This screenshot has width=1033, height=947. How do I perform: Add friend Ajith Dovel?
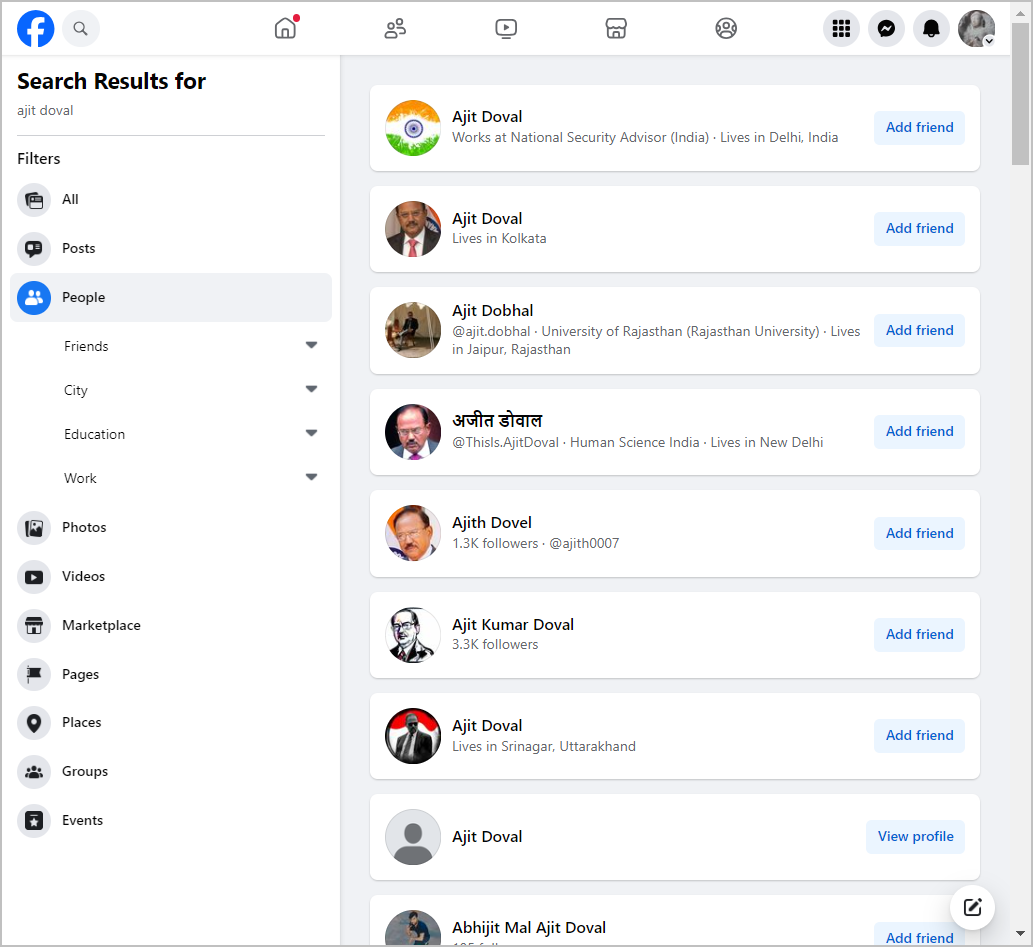point(919,533)
